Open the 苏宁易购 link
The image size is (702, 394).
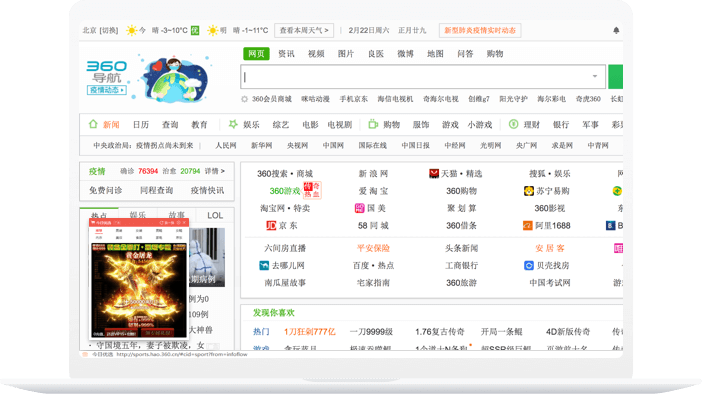(547, 191)
